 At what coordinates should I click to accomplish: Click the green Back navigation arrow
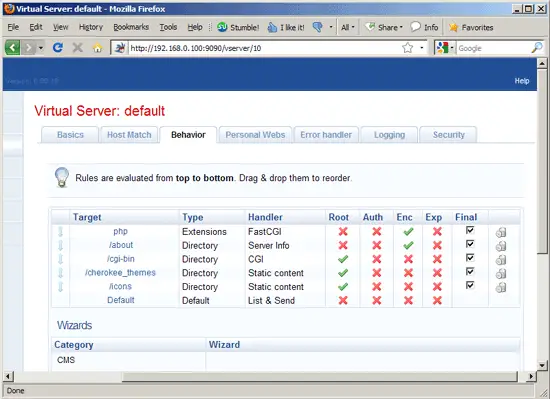(x=12, y=47)
